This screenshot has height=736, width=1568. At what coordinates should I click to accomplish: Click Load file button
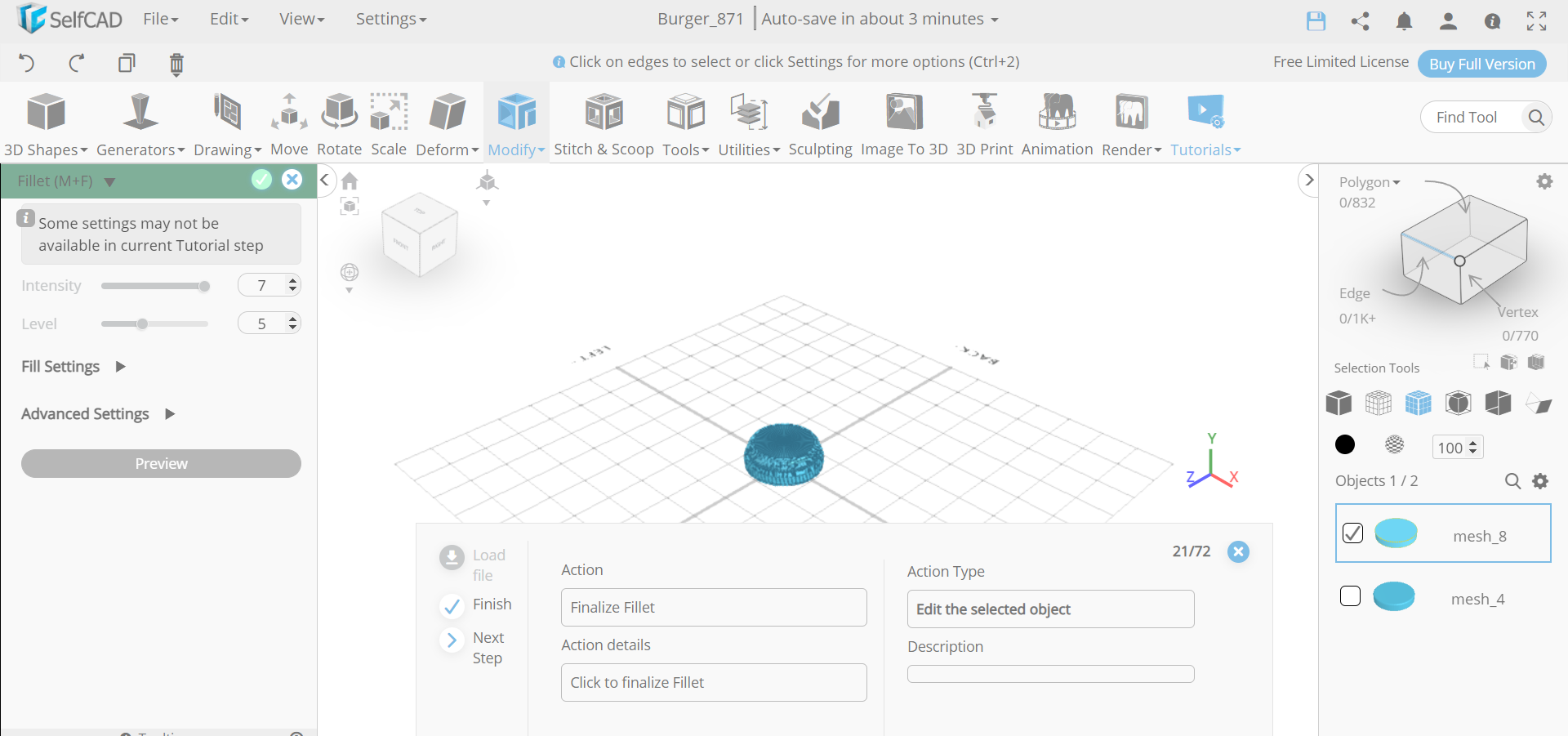coord(474,564)
